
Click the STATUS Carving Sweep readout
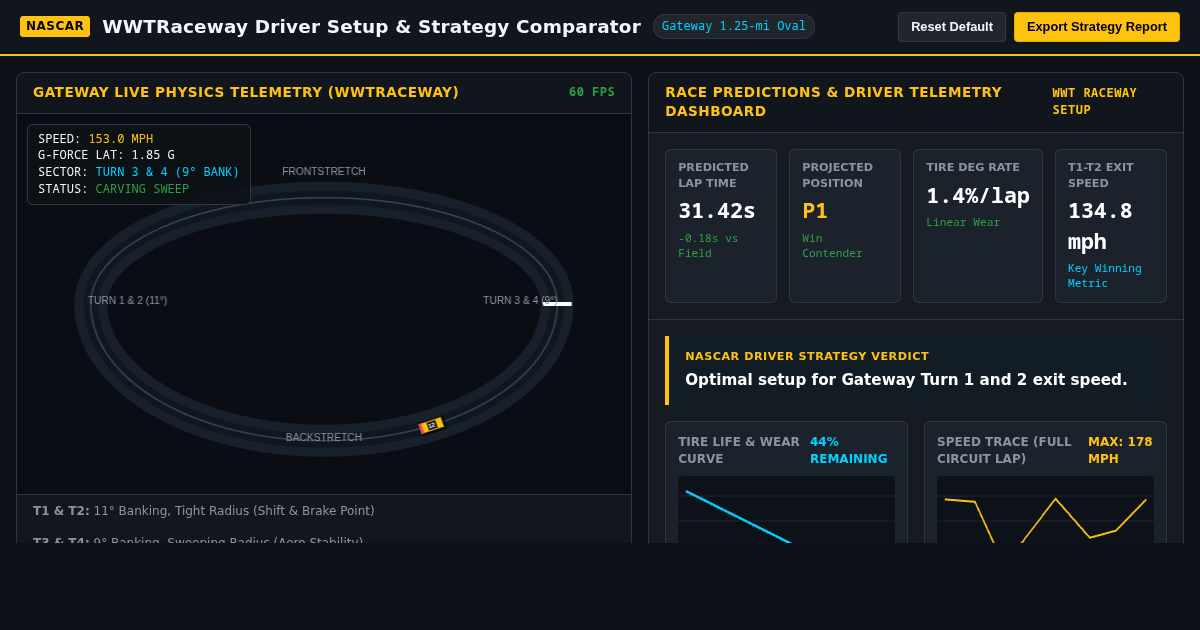coord(113,189)
